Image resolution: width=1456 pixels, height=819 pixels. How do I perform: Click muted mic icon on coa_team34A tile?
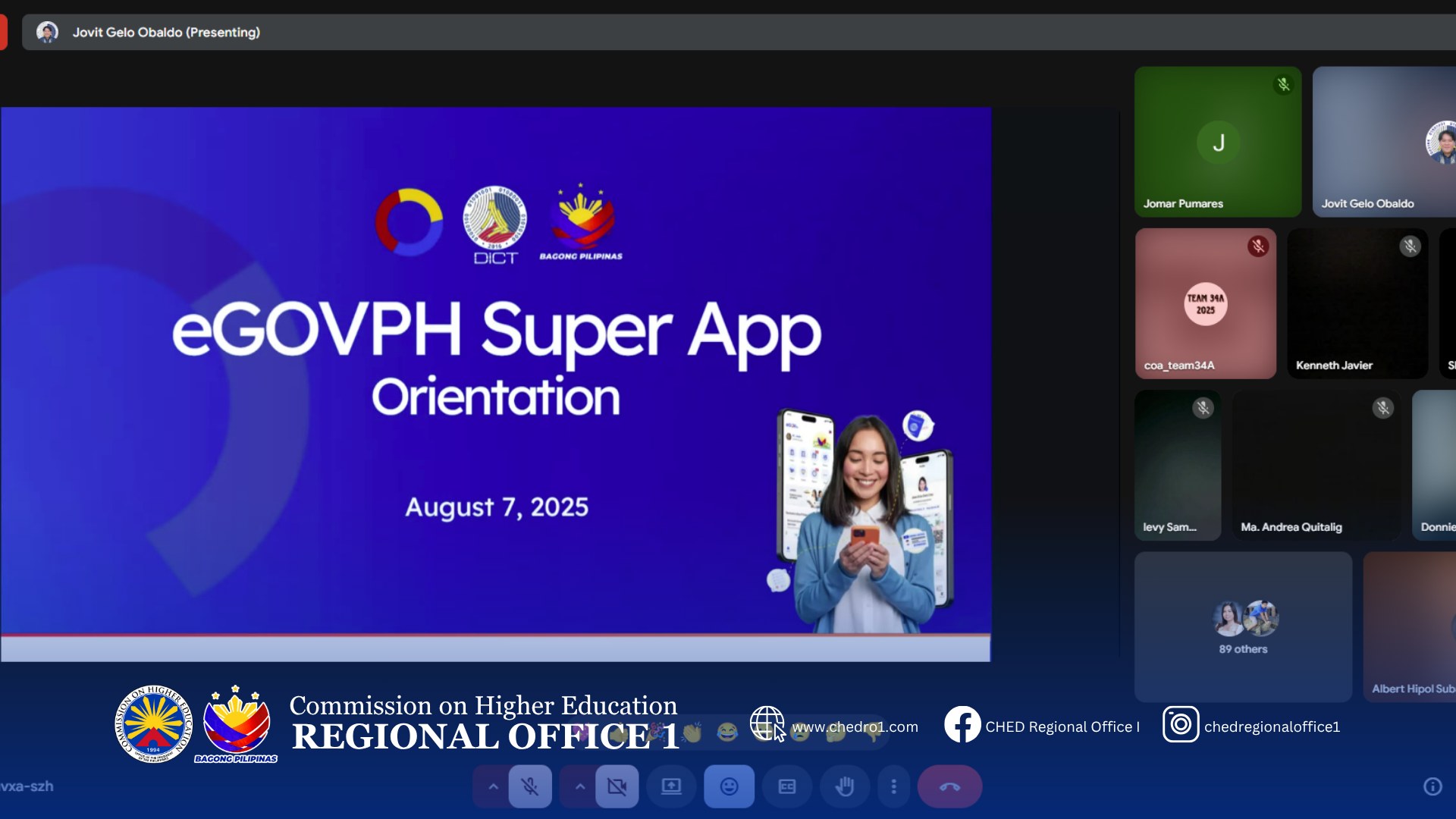[1258, 246]
